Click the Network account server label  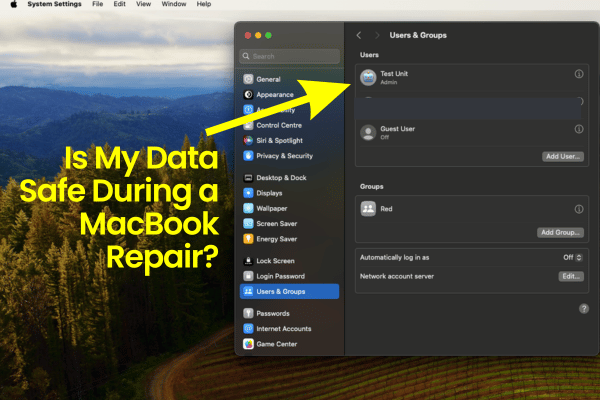(396, 276)
